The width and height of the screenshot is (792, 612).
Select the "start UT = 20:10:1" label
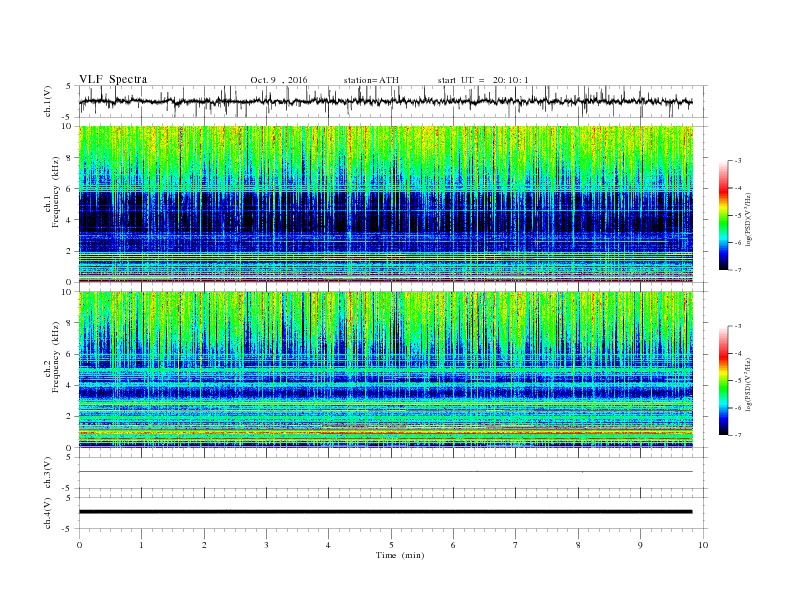483,80
